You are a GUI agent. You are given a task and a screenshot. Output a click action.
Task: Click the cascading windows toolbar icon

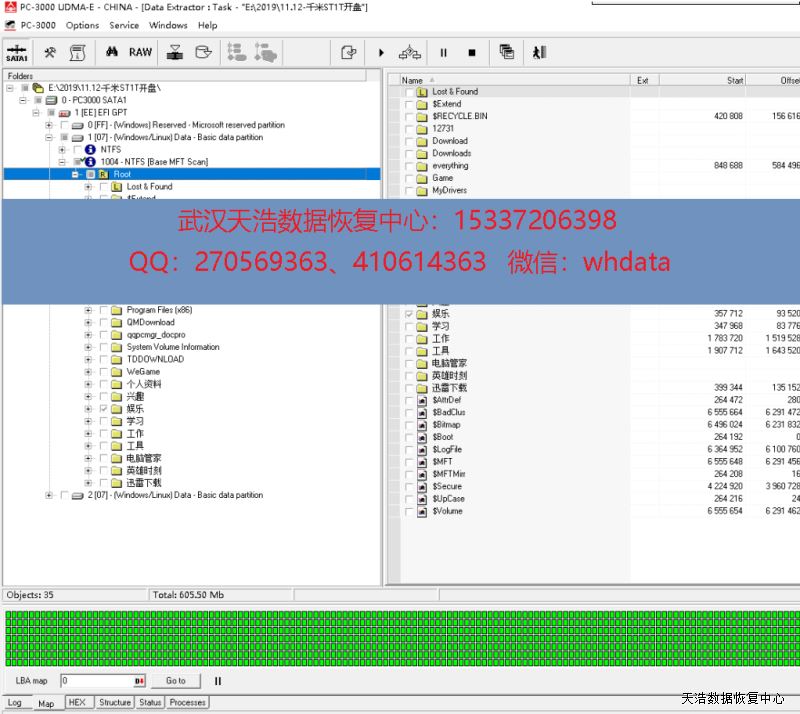pos(507,53)
